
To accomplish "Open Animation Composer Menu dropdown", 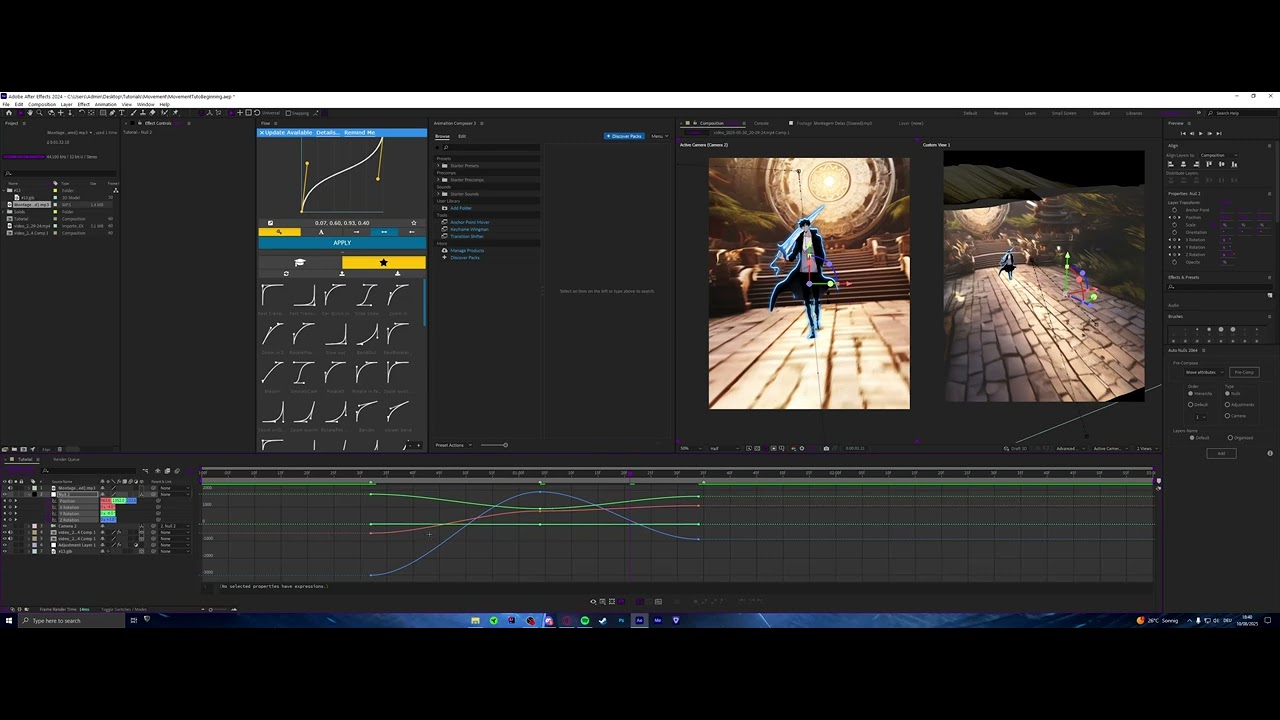I will point(660,136).
